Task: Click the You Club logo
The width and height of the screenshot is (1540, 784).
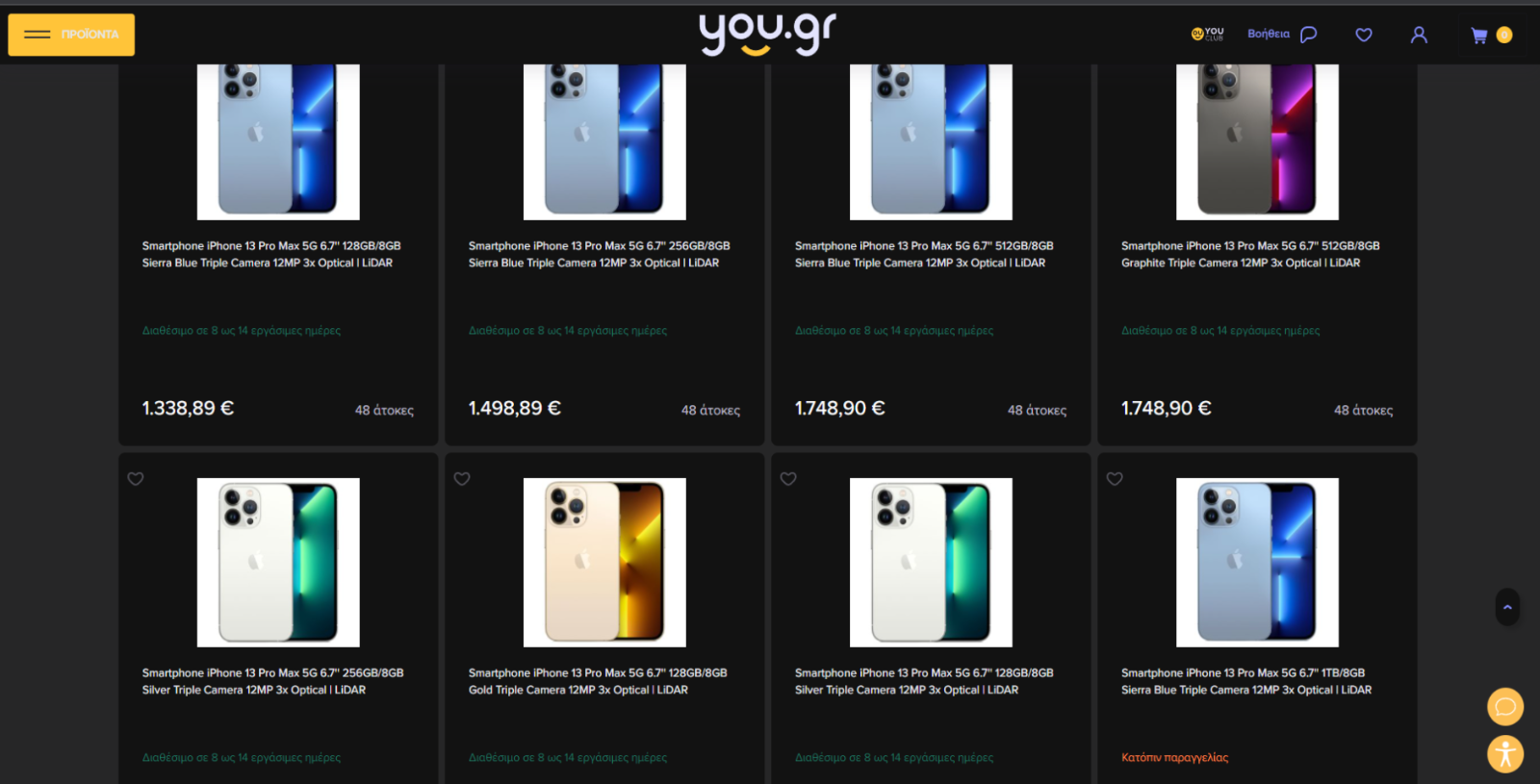Action: 1208,34
